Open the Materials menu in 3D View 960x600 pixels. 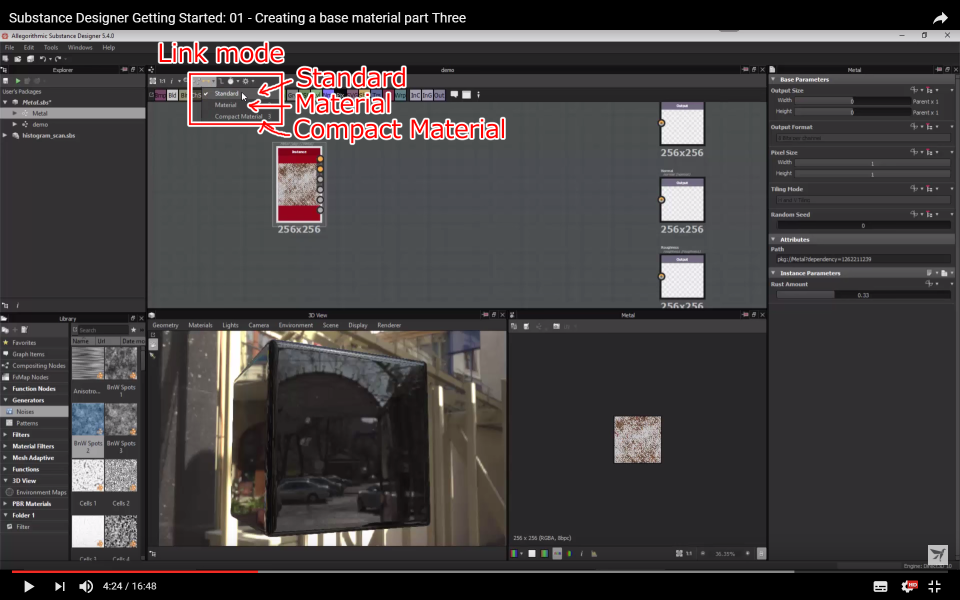(200, 325)
